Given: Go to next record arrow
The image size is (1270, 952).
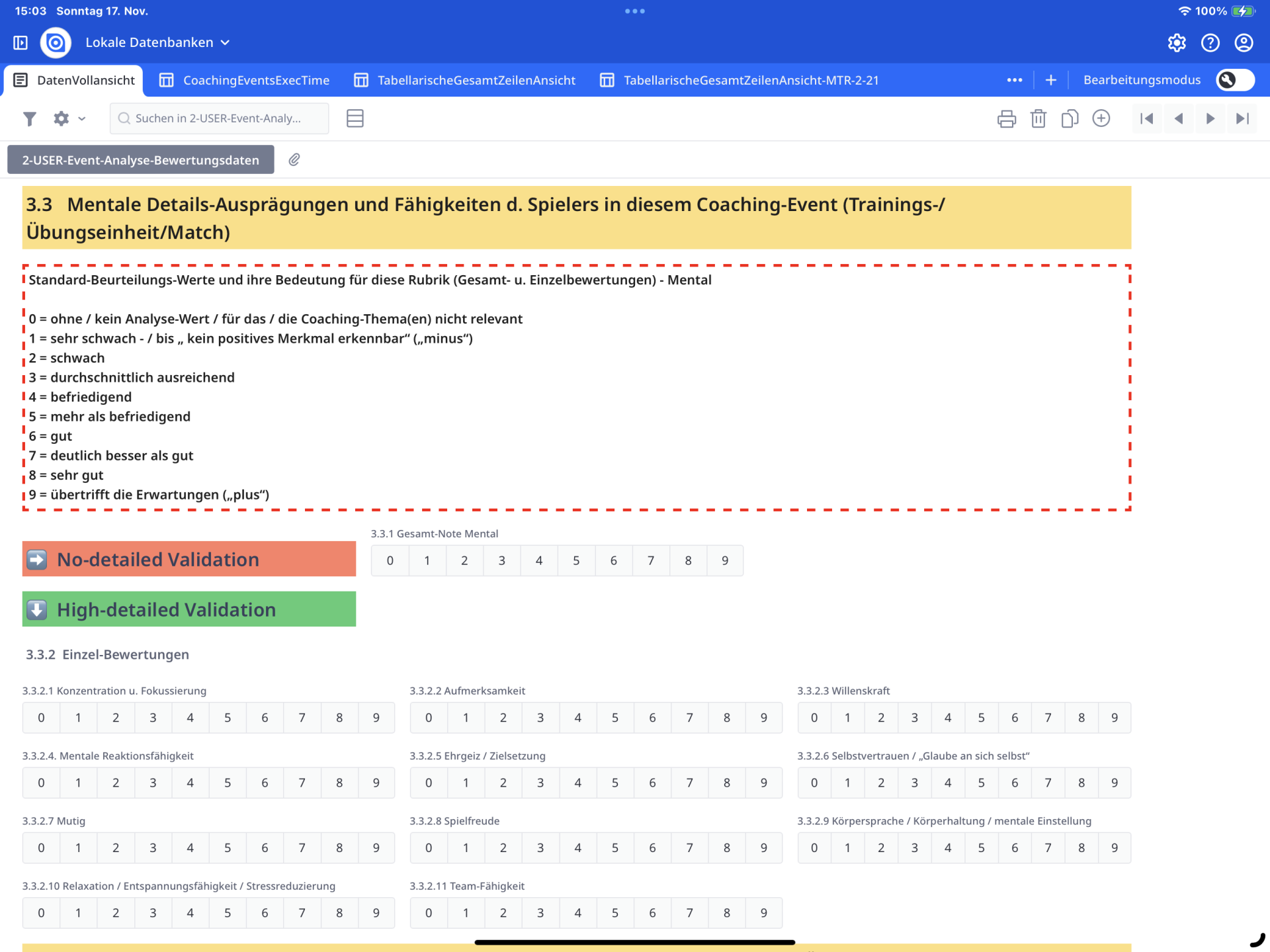Looking at the screenshot, I should 1210,118.
